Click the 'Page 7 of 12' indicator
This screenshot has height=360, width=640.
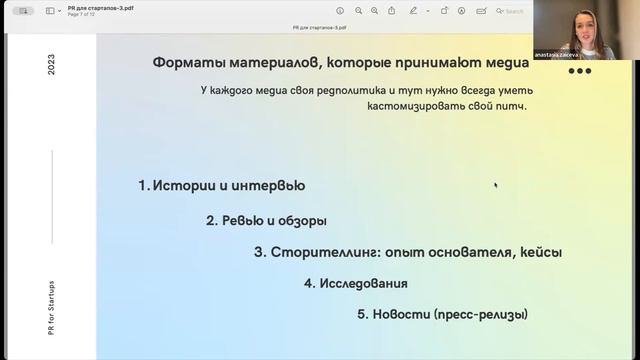click(x=81, y=14)
